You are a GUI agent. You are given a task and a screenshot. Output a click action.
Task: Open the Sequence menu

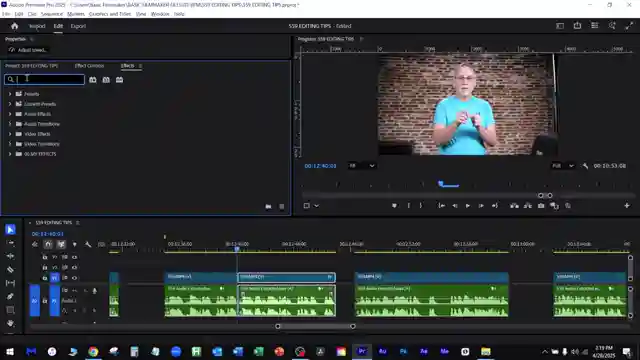[x=52, y=14]
